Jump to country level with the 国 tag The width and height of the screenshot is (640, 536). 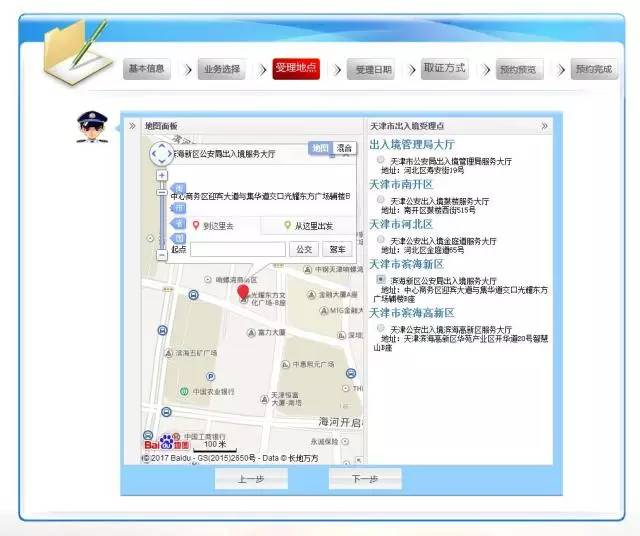pos(179,238)
